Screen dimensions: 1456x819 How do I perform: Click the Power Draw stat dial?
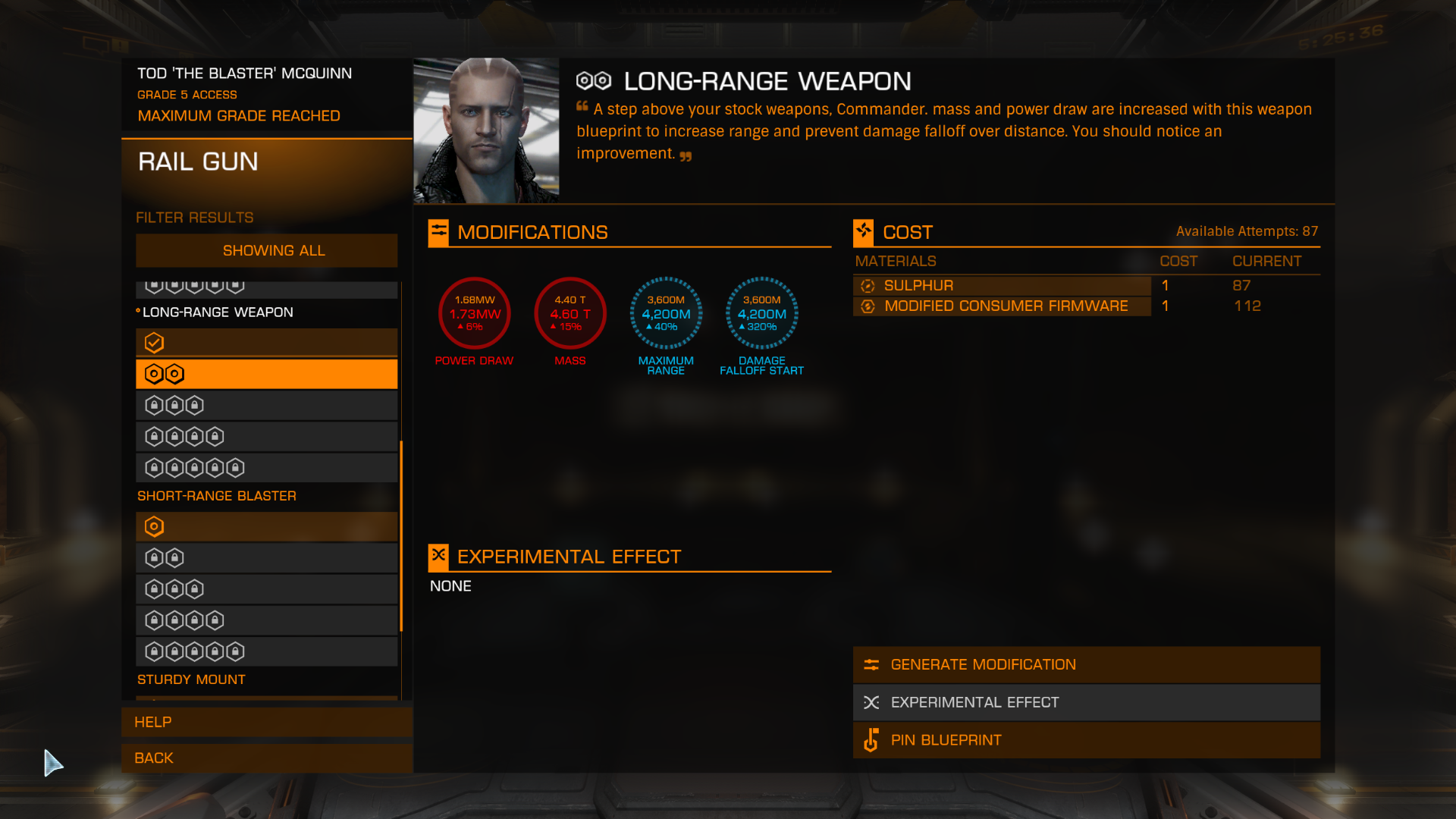point(475,313)
